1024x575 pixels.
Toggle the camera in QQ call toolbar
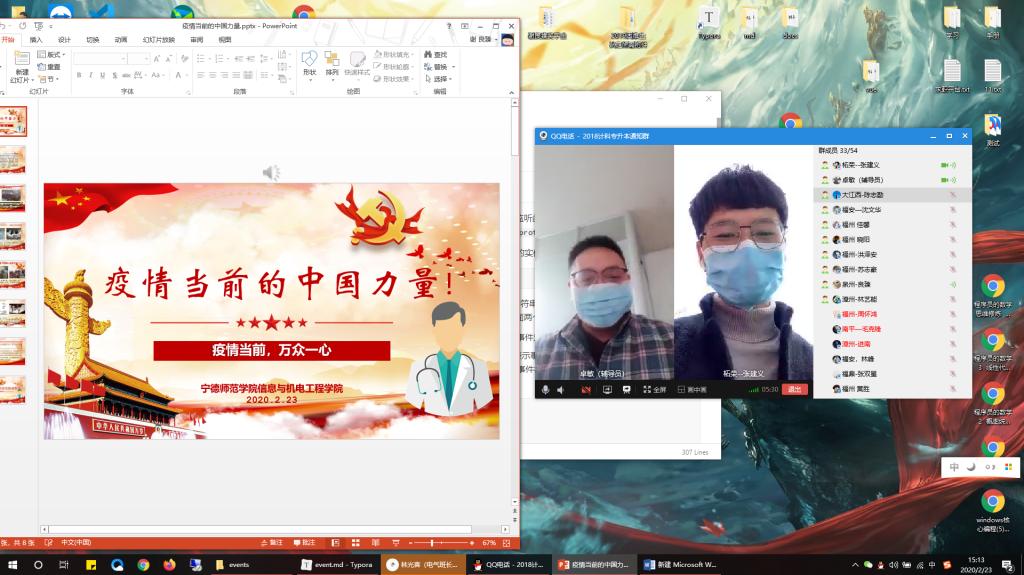[x=586, y=389]
